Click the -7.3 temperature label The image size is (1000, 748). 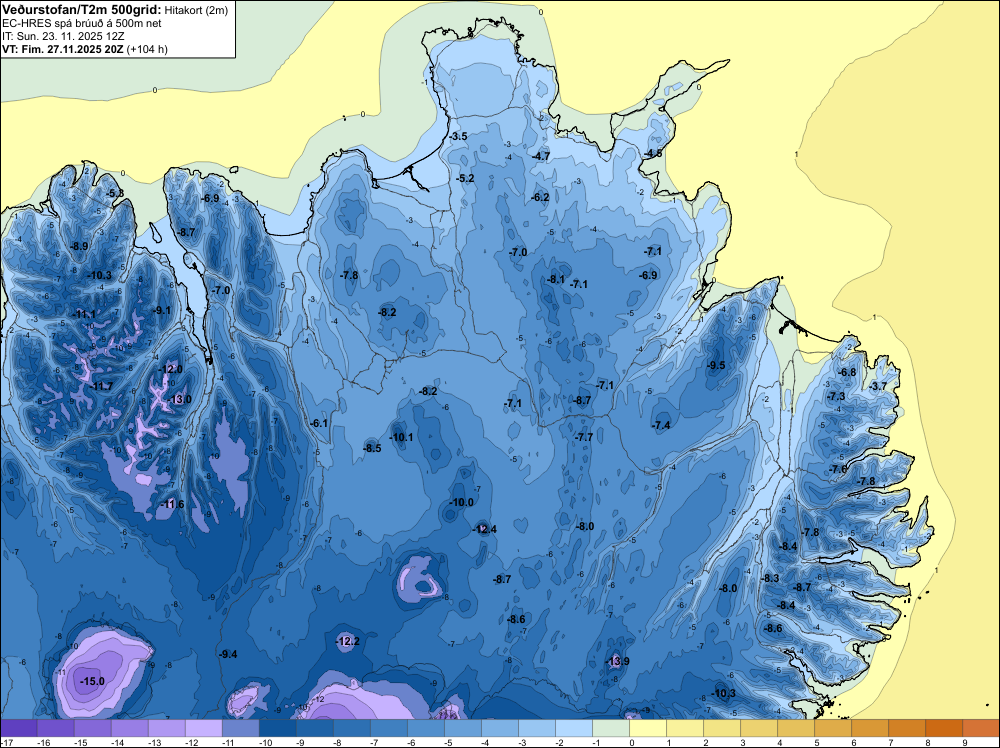836,397
